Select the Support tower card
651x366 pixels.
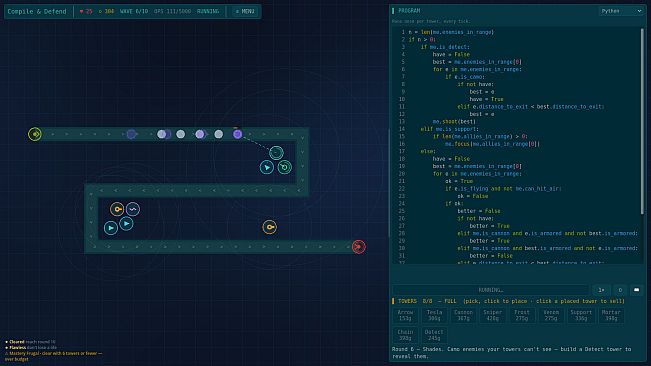tap(580, 315)
